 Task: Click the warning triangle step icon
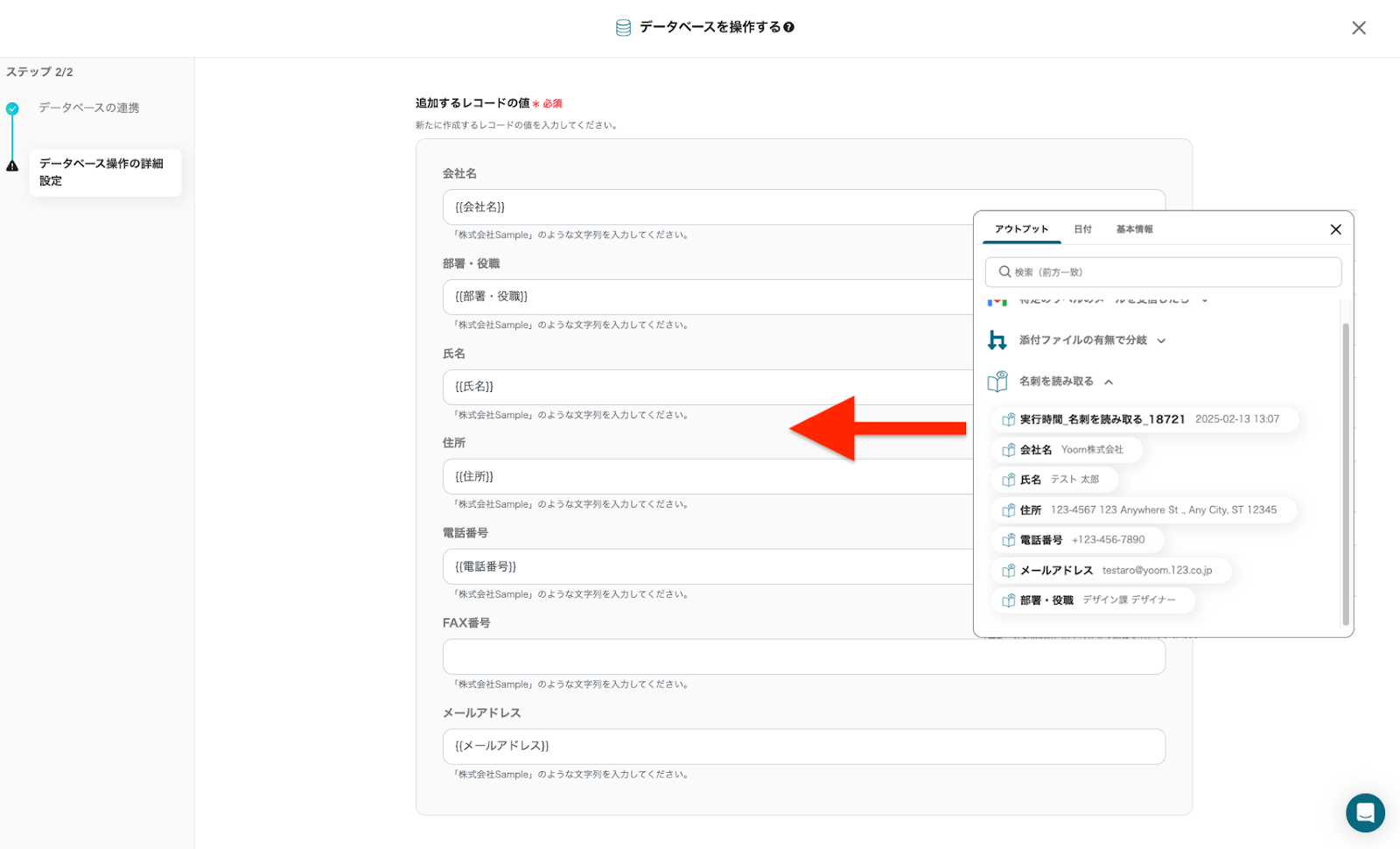pos(12,165)
